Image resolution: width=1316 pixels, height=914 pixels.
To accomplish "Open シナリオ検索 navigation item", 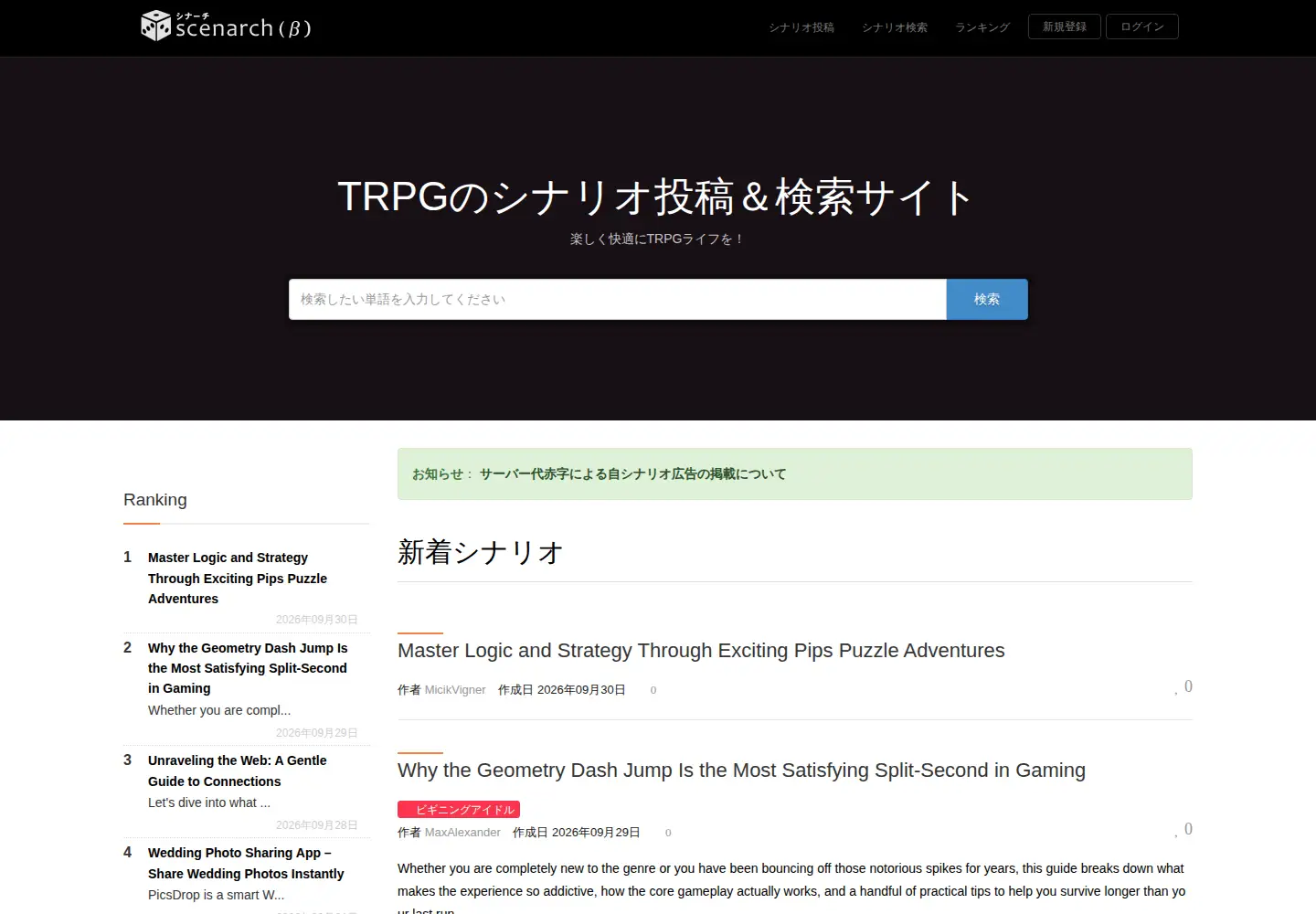I will (x=895, y=27).
